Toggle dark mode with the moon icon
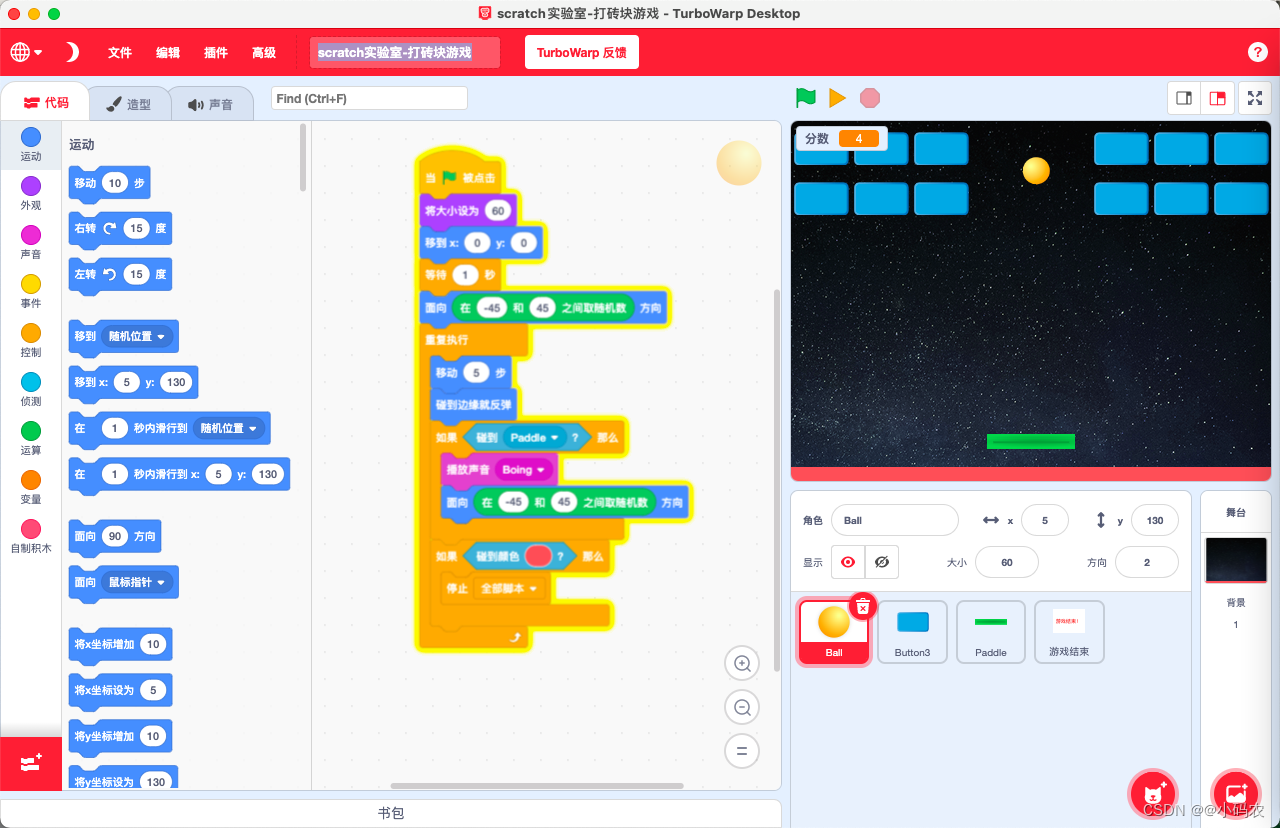The height and width of the screenshot is (828, 1280). click(72, 52)
